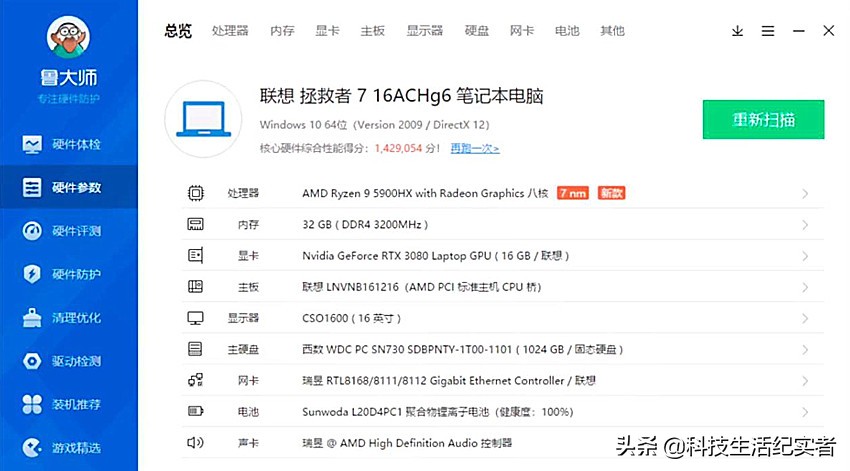Expand the 主板 row chevron
The height and width of the screenshot is (471, 850).
click(x=805, y=287)
